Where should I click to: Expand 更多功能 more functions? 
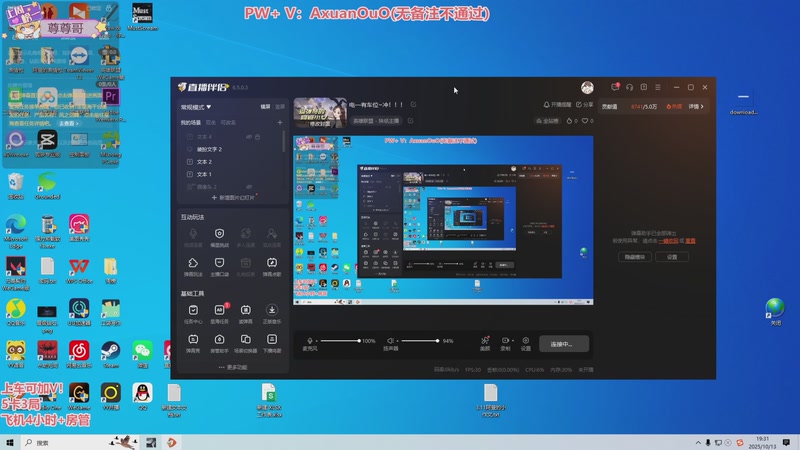coord(233,367)
